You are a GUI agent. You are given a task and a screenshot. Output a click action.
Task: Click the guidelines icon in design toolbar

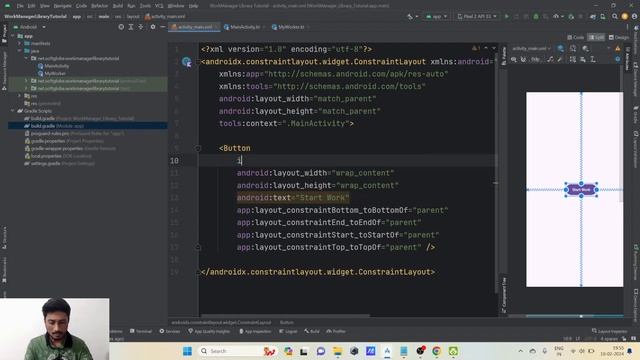point(593,60)
